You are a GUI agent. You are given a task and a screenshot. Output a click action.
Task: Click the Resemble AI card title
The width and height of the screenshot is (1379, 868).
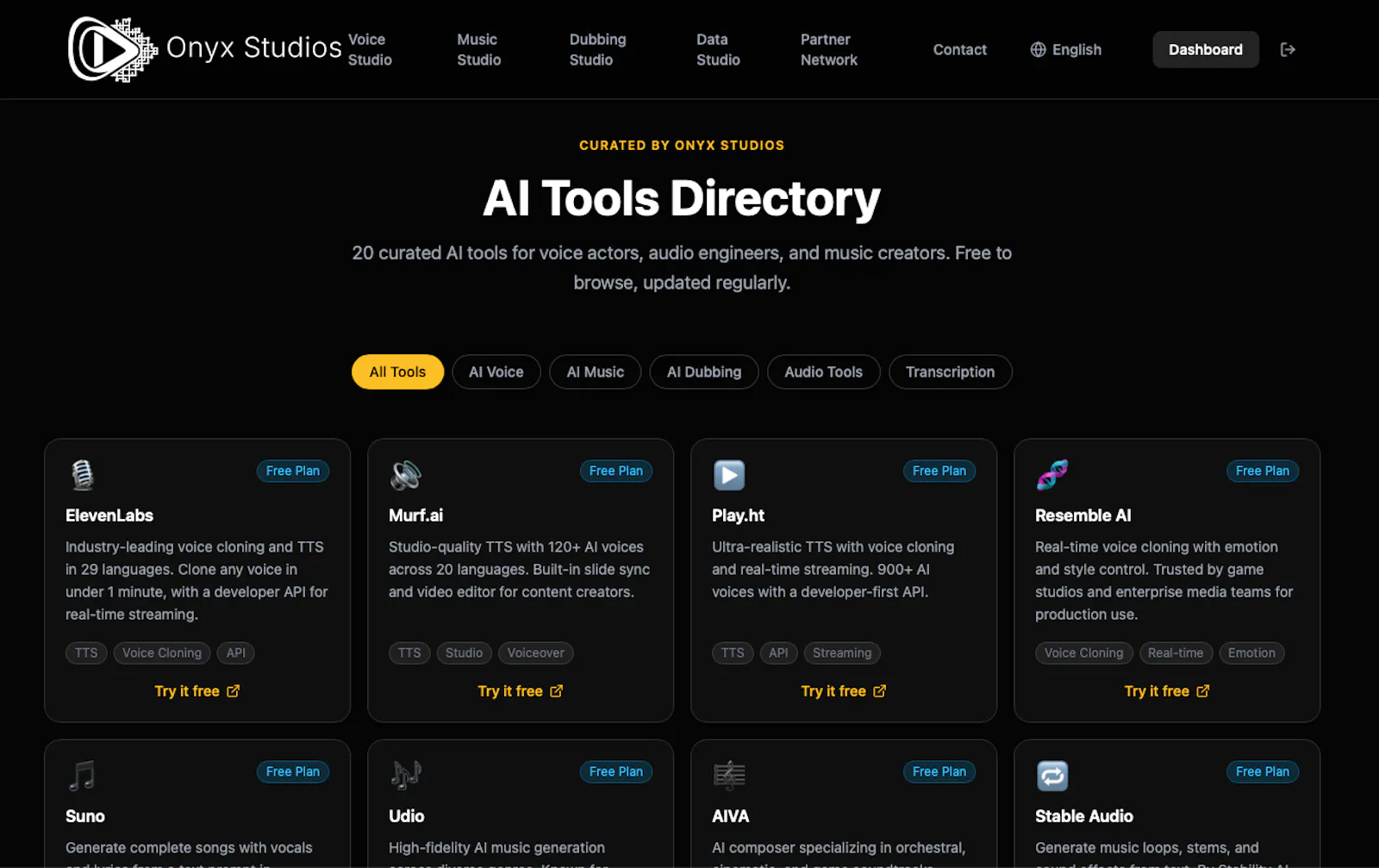(x=1083, y=515)
